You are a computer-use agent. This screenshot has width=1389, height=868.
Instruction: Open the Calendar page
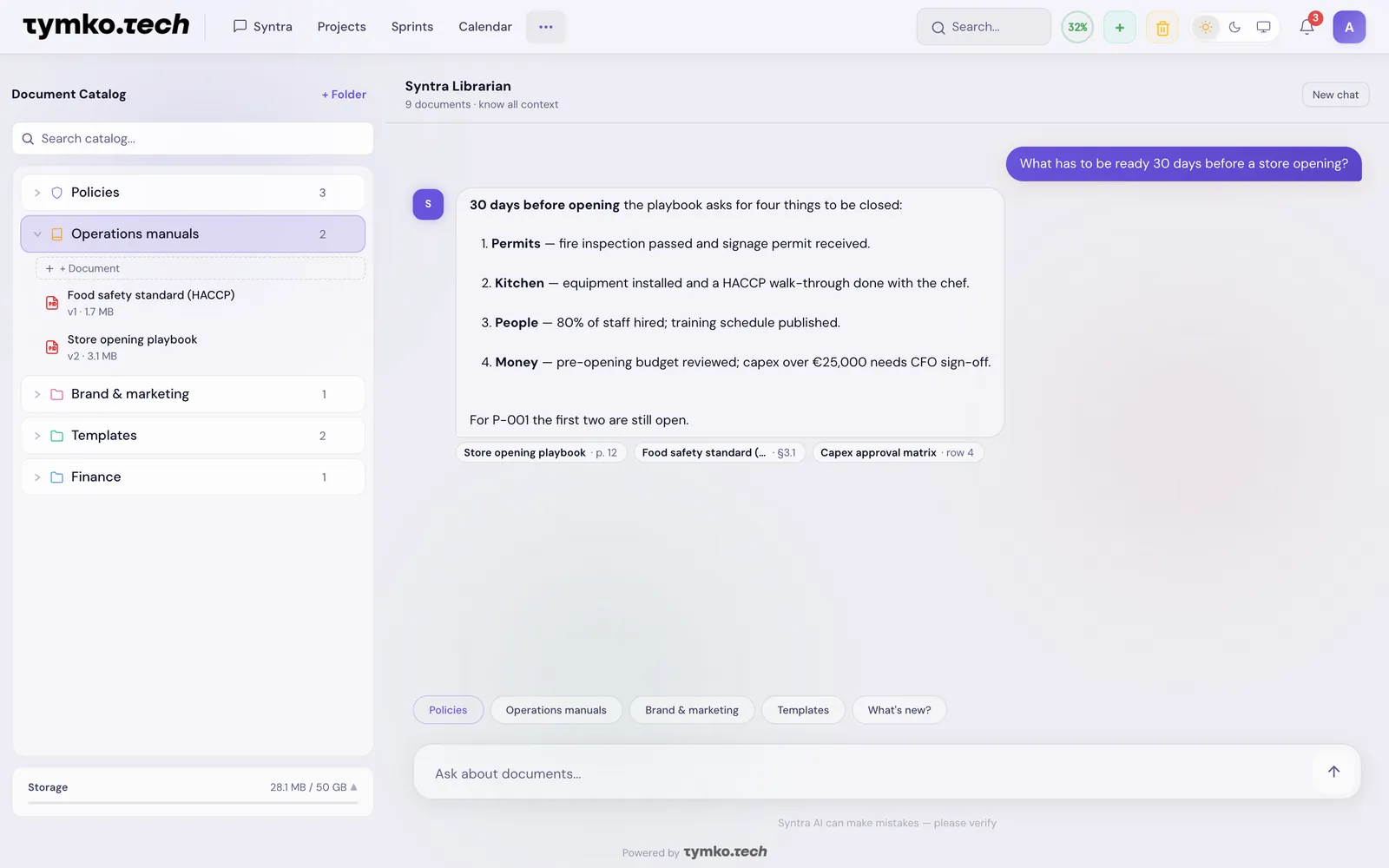tap(484, 27)
